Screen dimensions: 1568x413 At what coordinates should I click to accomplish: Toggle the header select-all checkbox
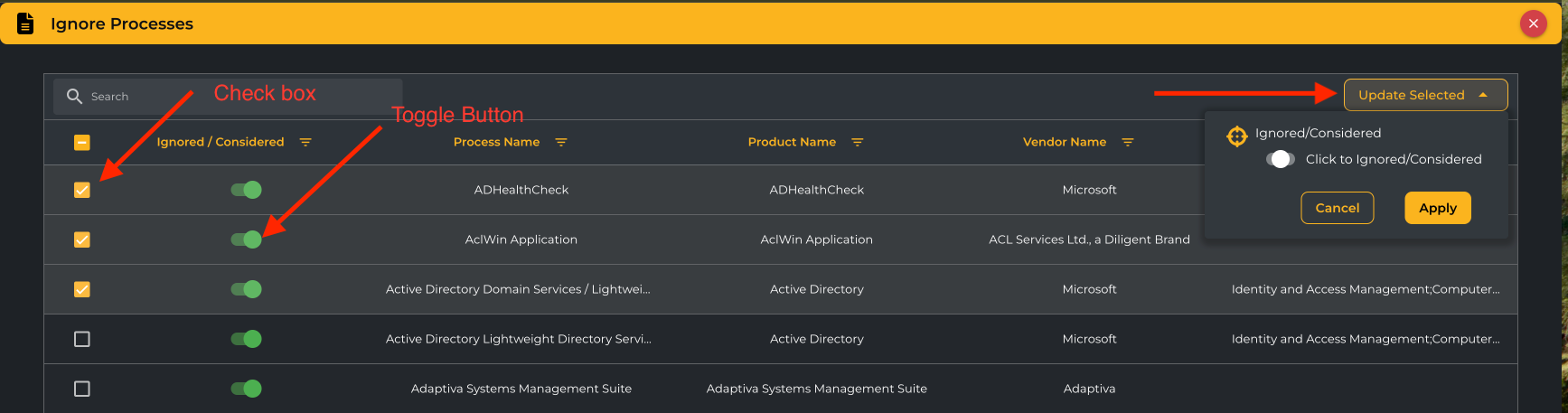click(82, 143)
